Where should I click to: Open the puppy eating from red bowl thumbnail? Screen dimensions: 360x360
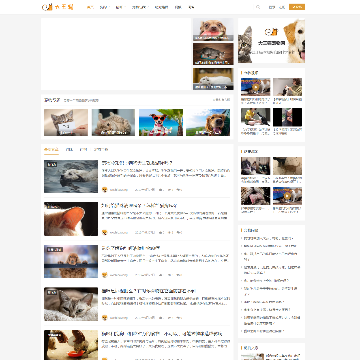pos(71,345)
